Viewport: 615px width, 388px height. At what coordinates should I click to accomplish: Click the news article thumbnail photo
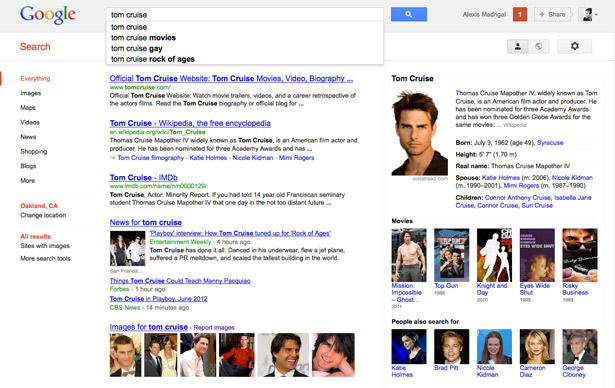pyautogui.click(x=127, y=249)
